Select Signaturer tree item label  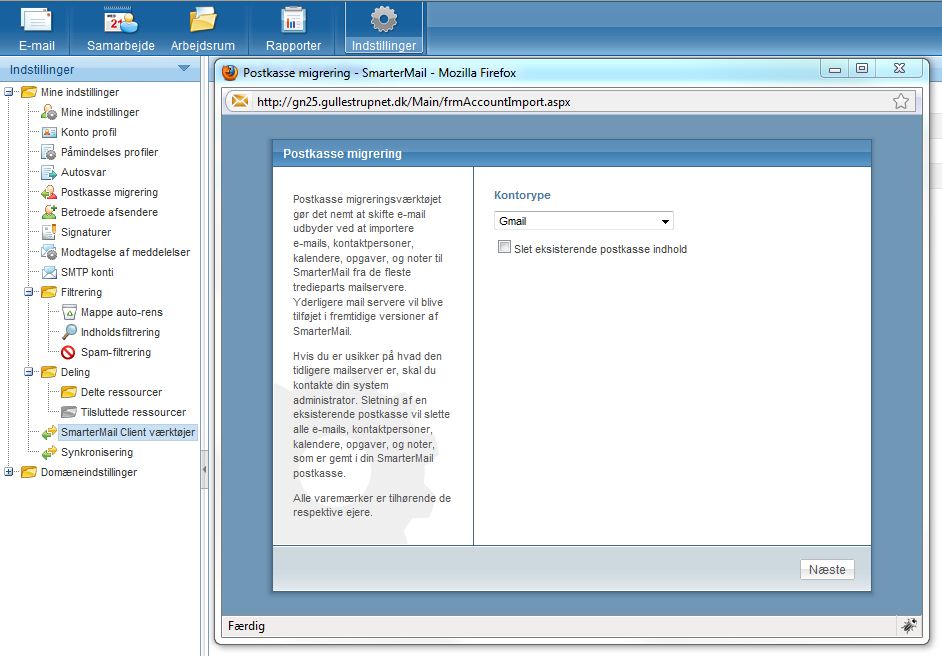pyautogui.click(x=86, y=232)
